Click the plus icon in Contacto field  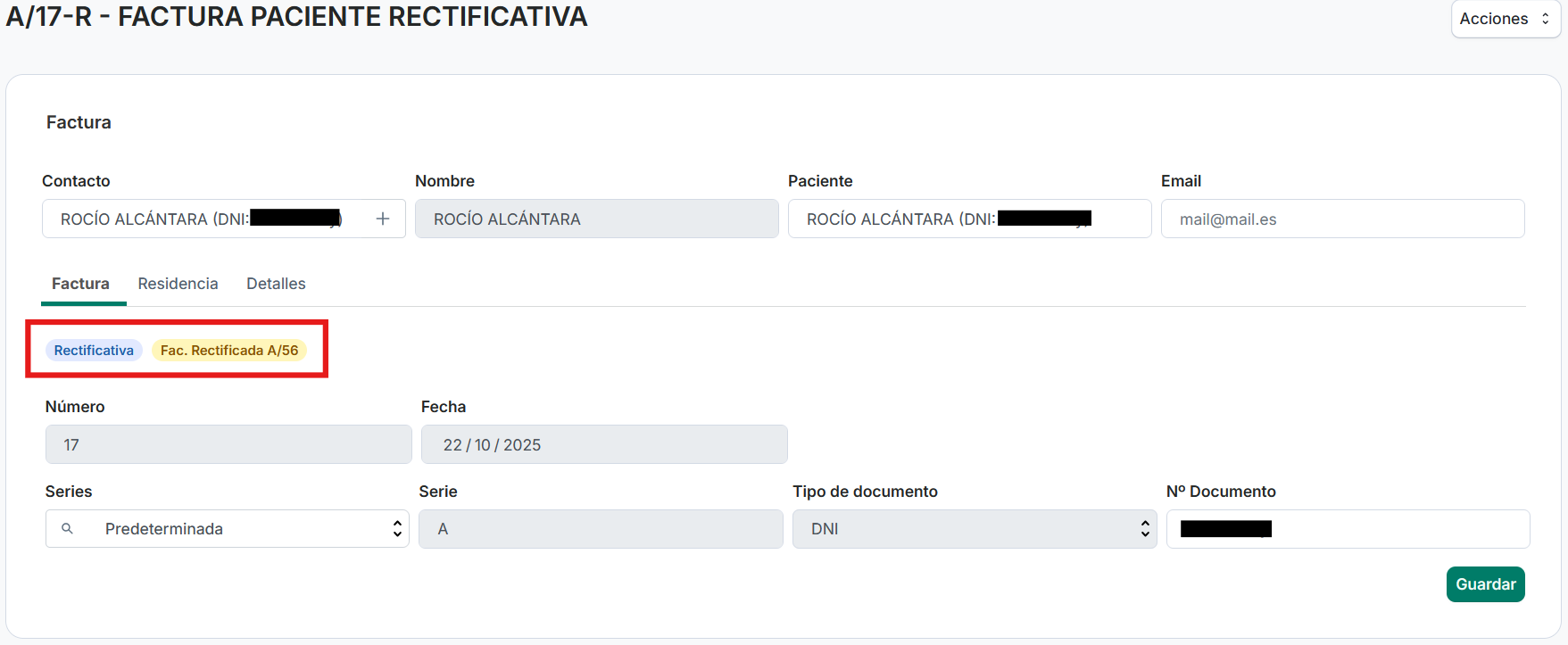pos(383,219)
